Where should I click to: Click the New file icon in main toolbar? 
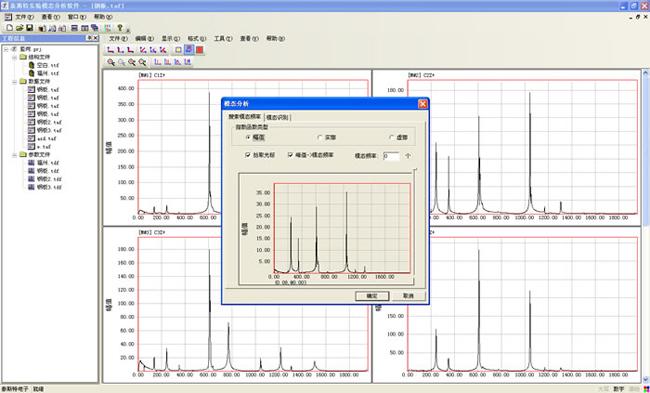click(9, 28)
